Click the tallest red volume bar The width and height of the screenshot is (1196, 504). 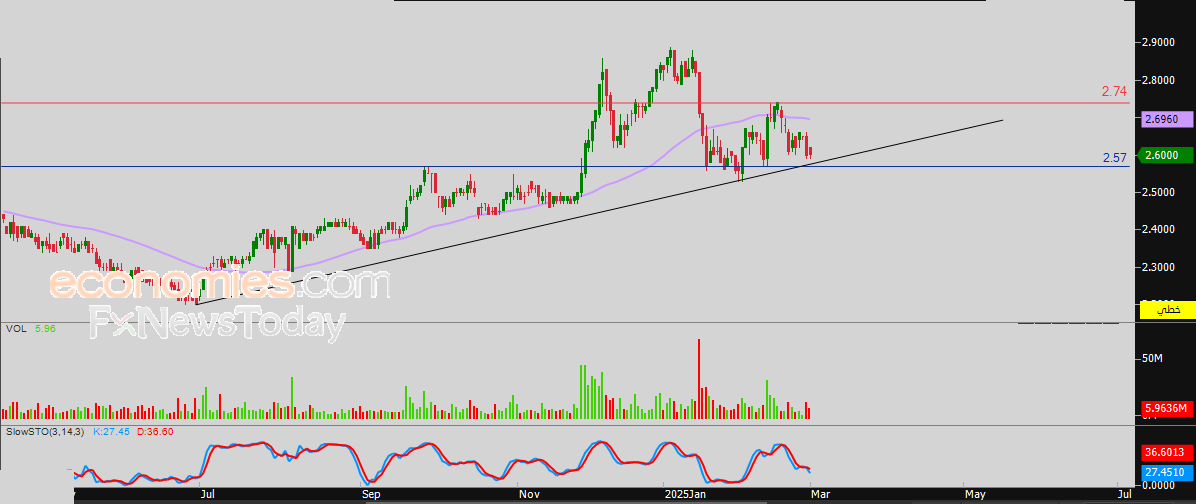click(699, 378)
